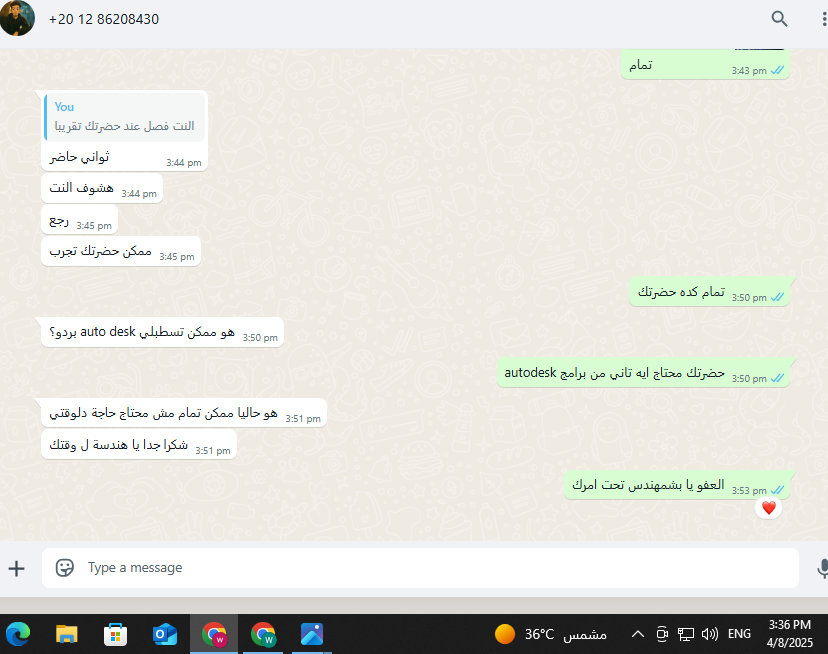Click the Meet Now camera tray icon
This screenshot has height=654, width=828.
coord(662,634)
